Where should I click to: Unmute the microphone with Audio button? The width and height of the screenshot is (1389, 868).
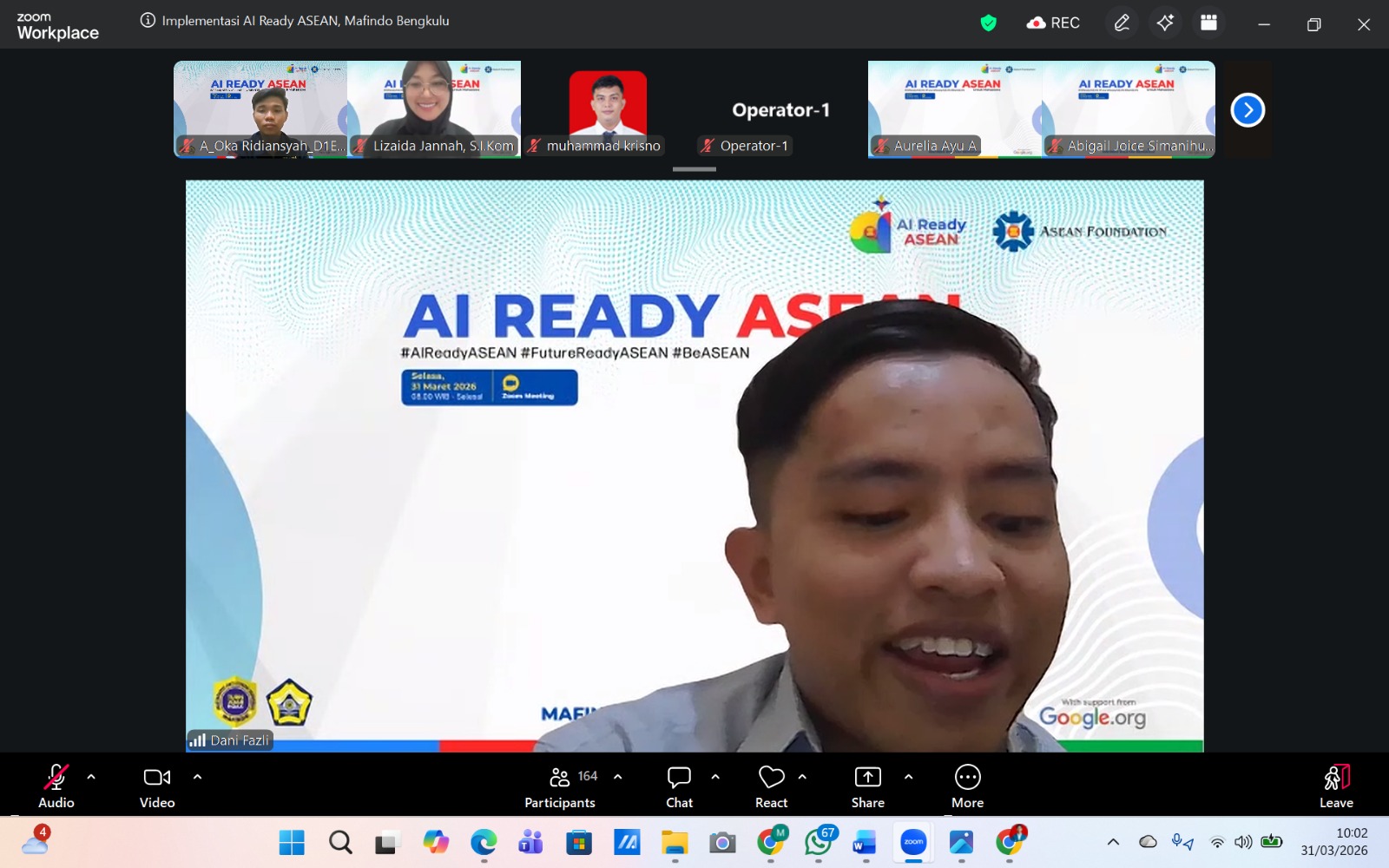click(x=56, y=786)
